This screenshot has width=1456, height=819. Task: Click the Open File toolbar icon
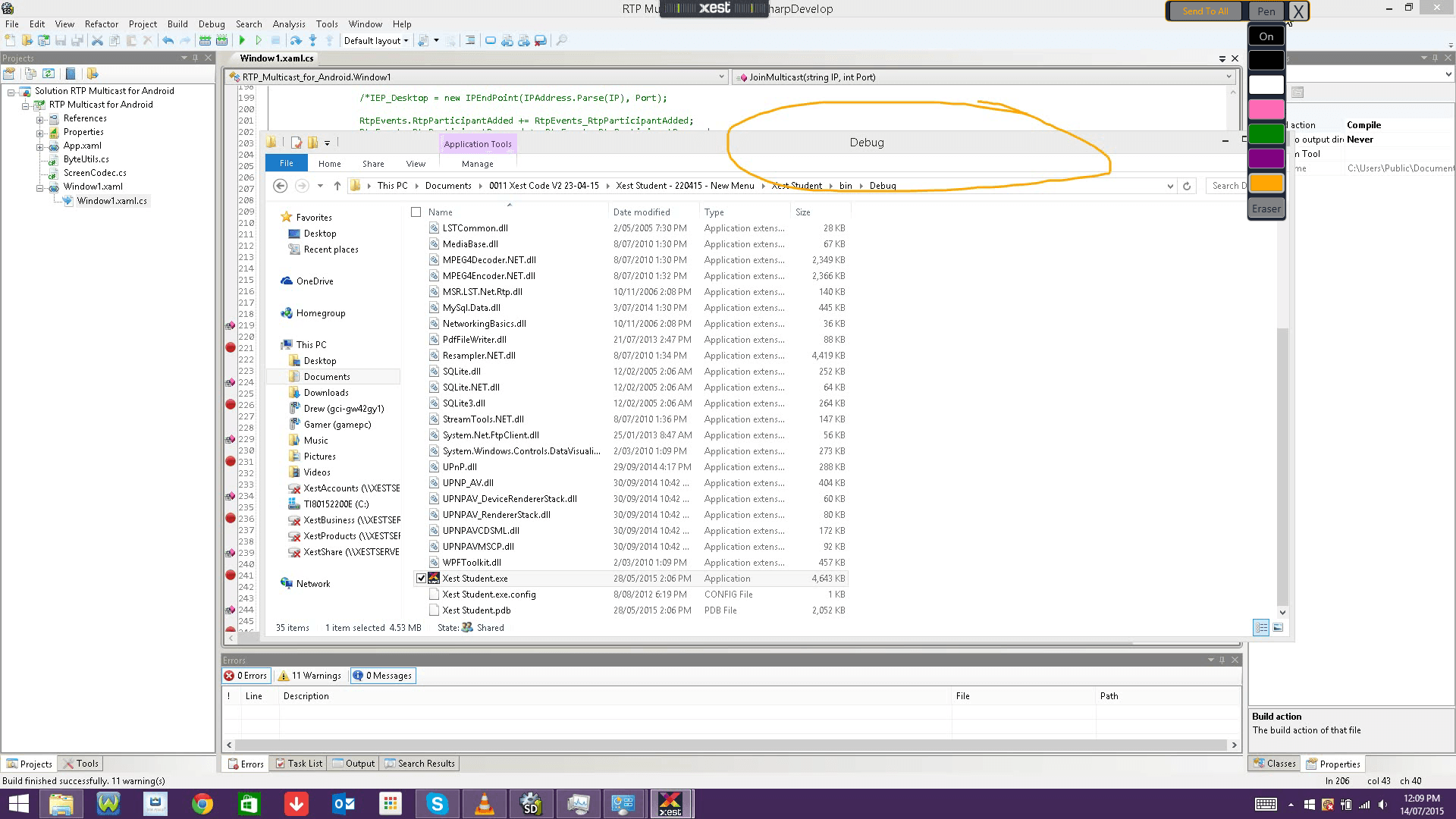point(27,40)
